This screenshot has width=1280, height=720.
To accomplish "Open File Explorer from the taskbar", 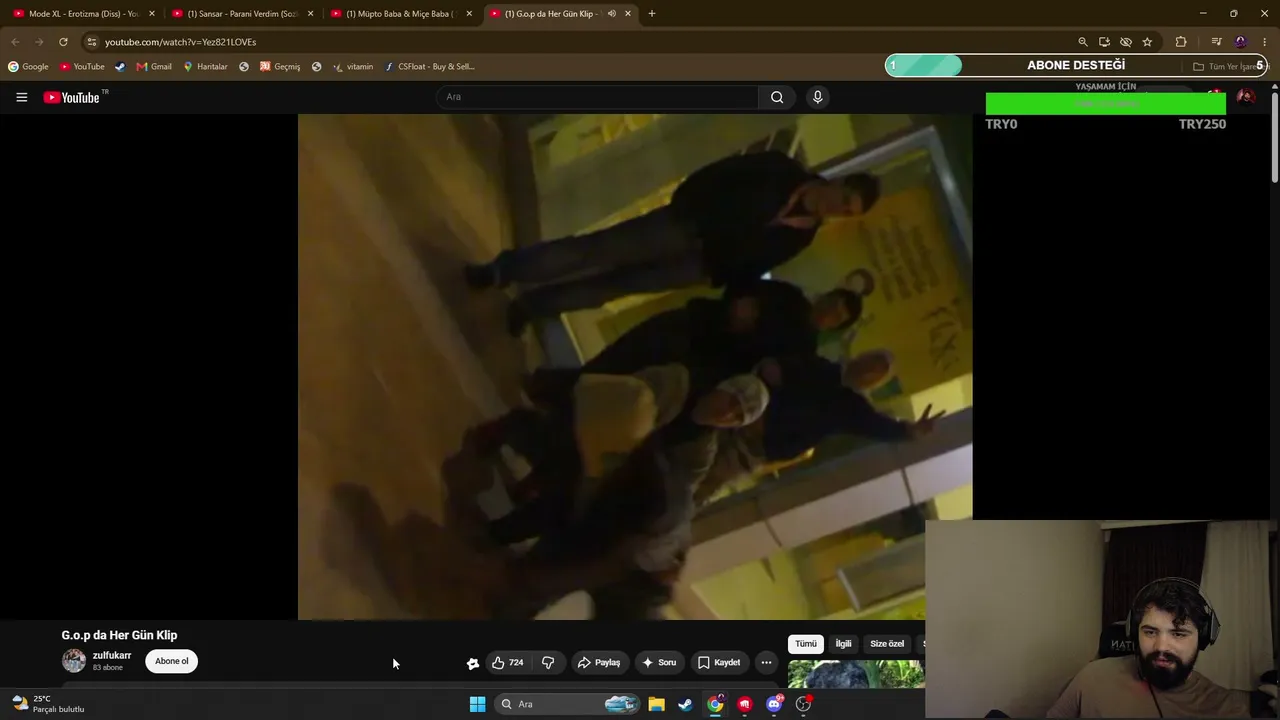I will click(x=656, y=704).
